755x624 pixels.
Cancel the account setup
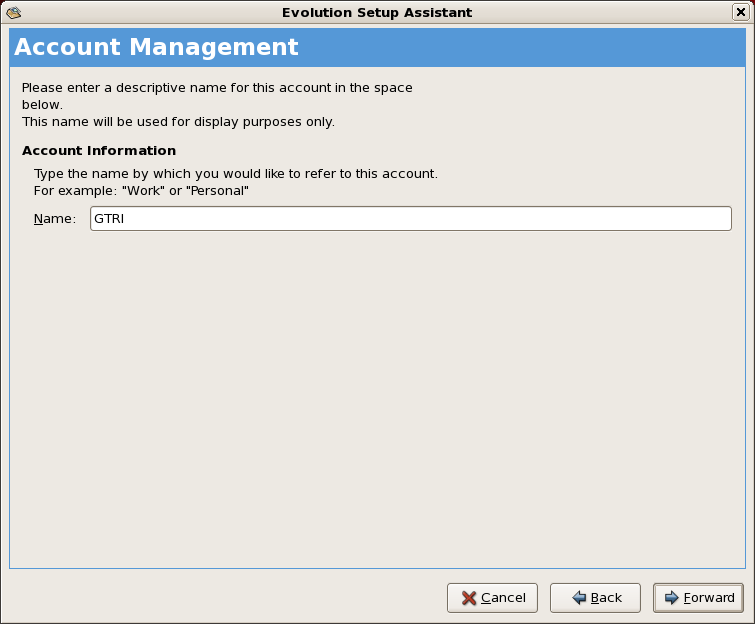(x=492, y=598)
